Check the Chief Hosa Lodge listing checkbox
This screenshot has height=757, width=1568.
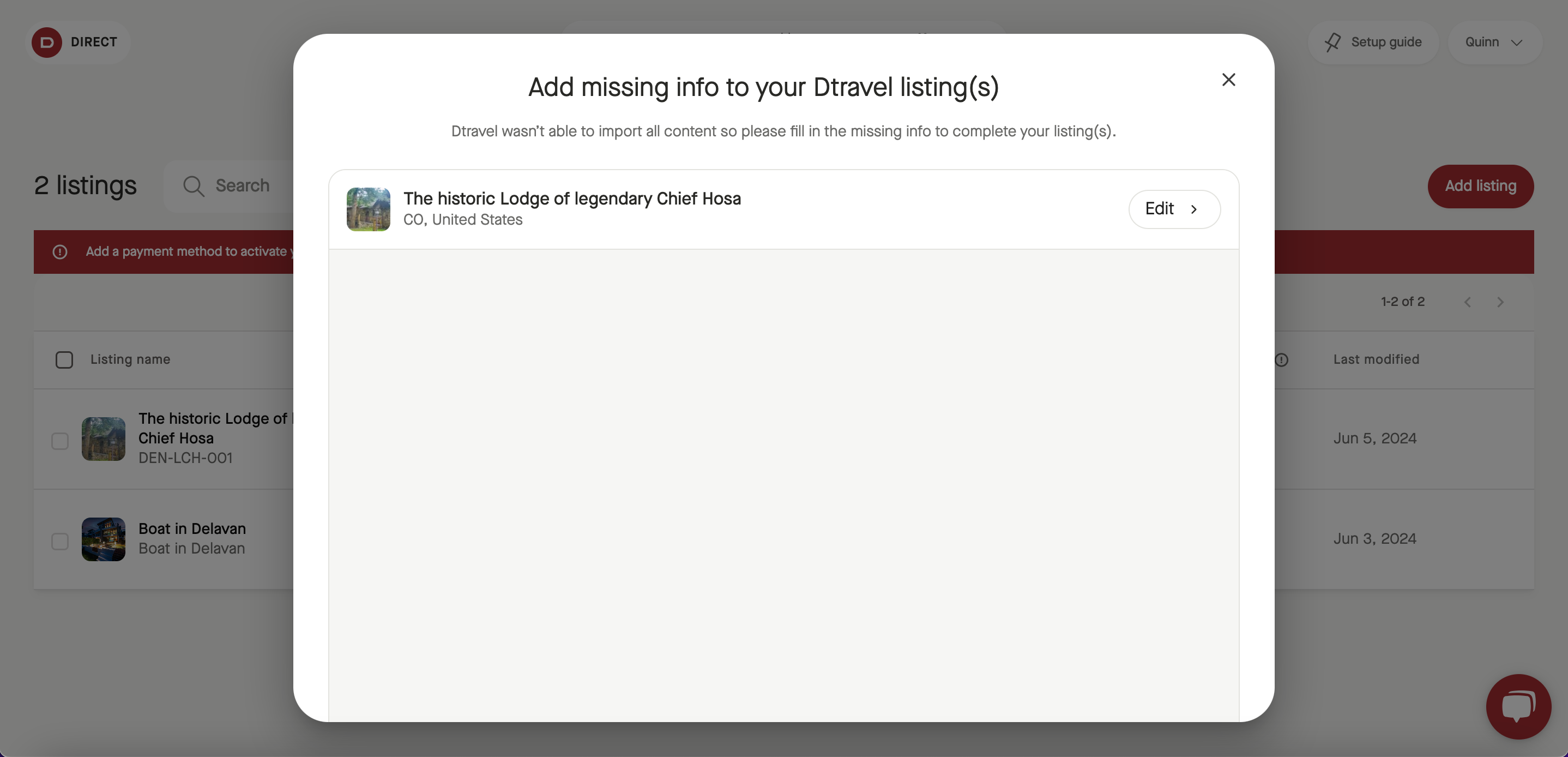(x=59, y=441)
